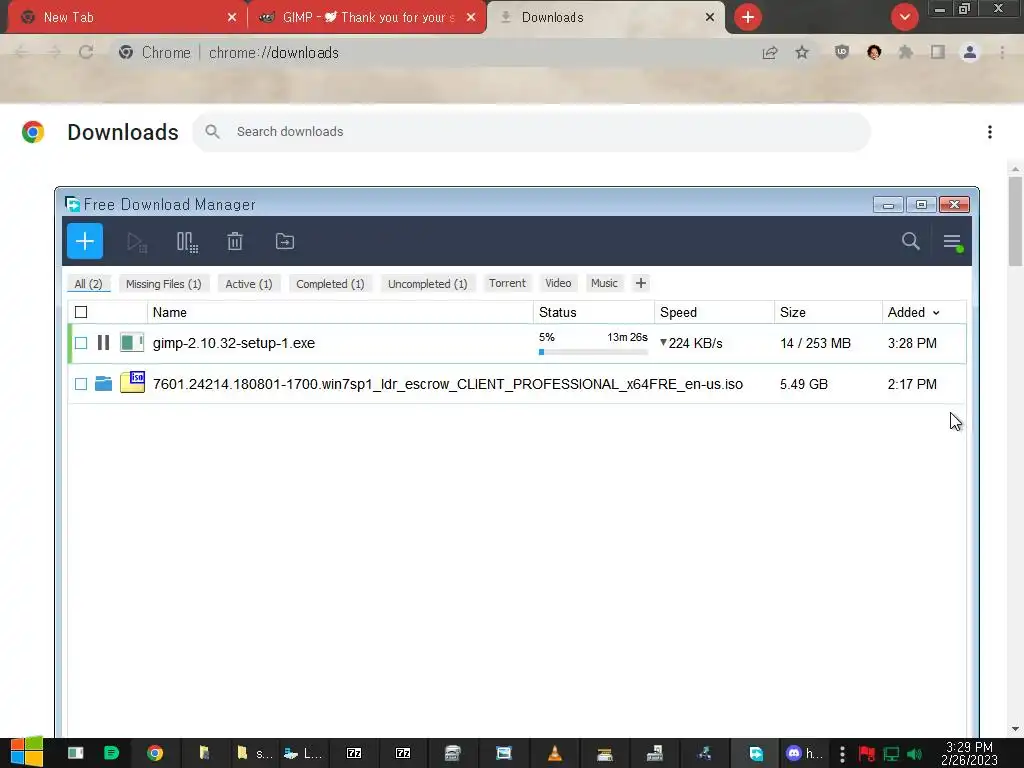Open the Extensions puzzle icon
The image size is (1024, 768).
[906, 52]
